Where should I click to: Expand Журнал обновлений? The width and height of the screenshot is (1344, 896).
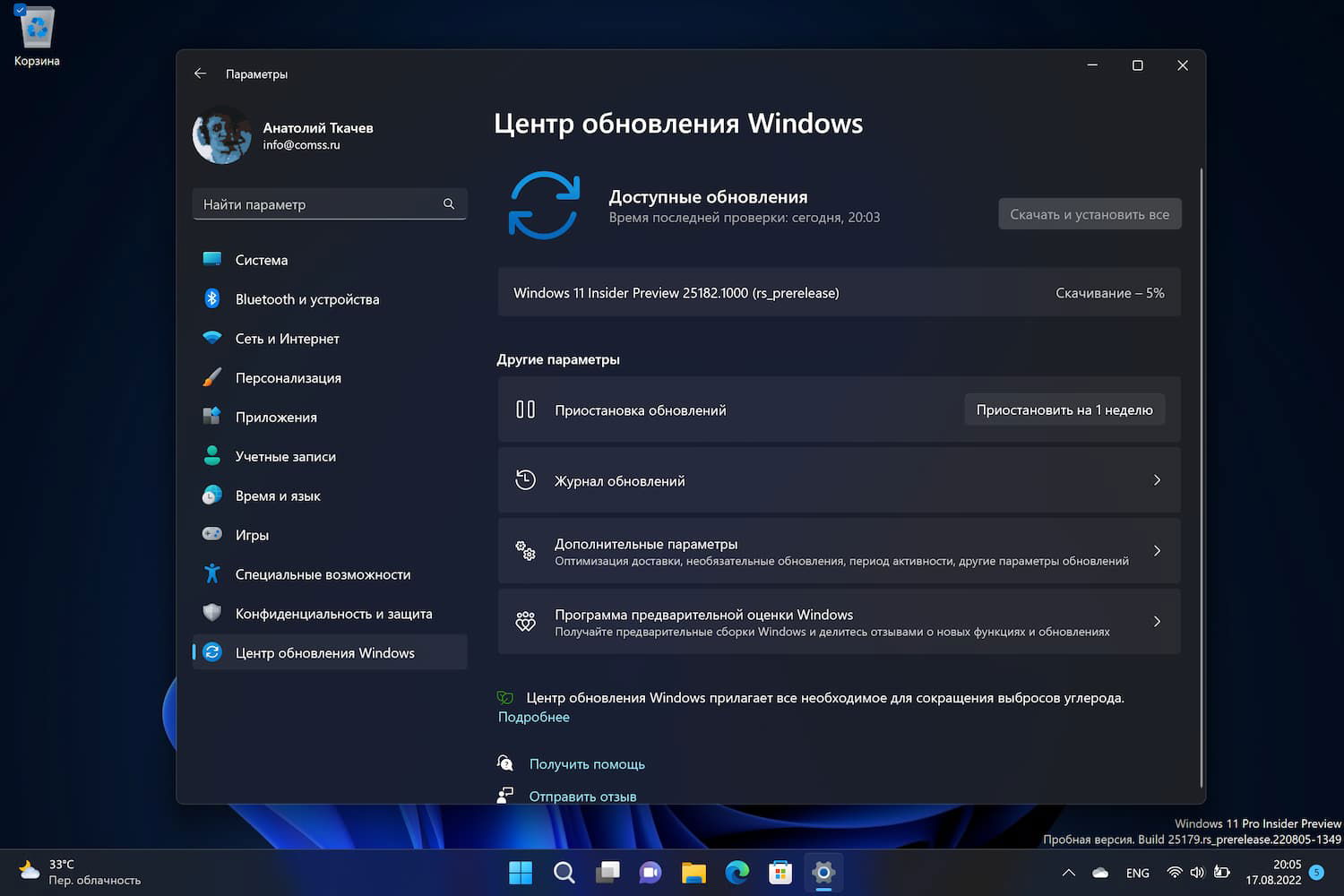pos(839,480)
